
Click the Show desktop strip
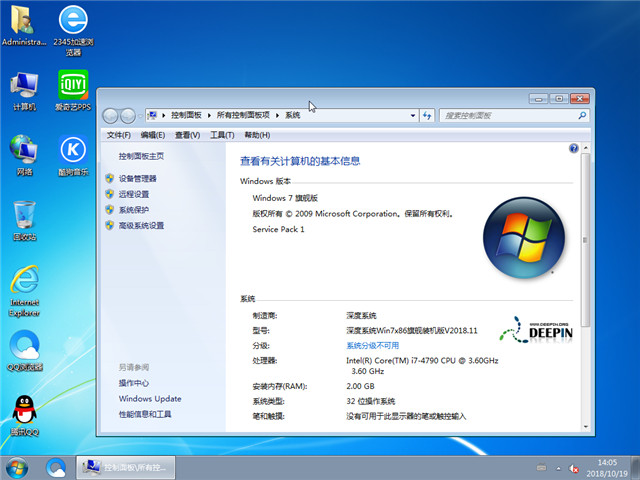click(636, 468)
